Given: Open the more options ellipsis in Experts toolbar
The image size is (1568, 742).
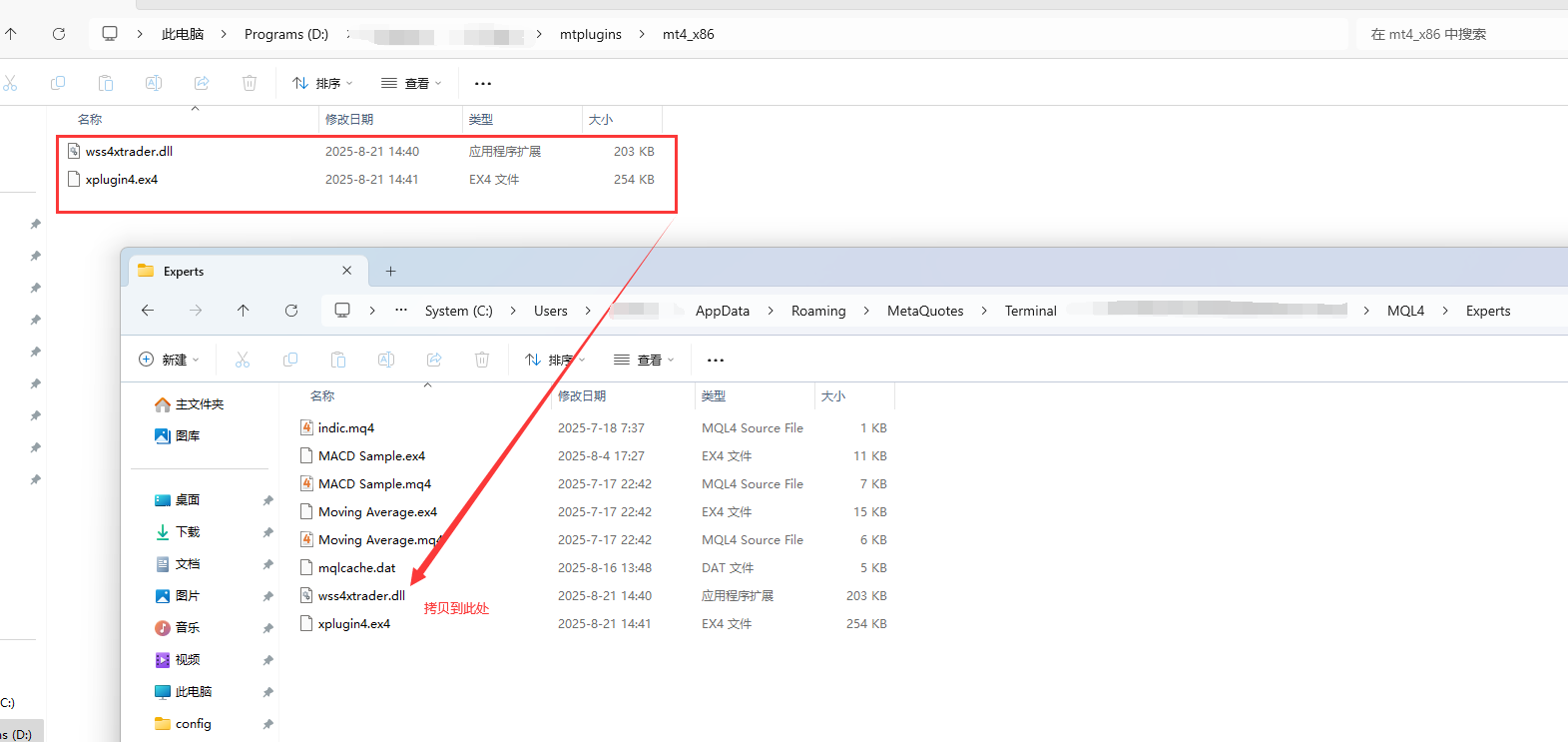Looking at the screenshot, I should [716, 360].
